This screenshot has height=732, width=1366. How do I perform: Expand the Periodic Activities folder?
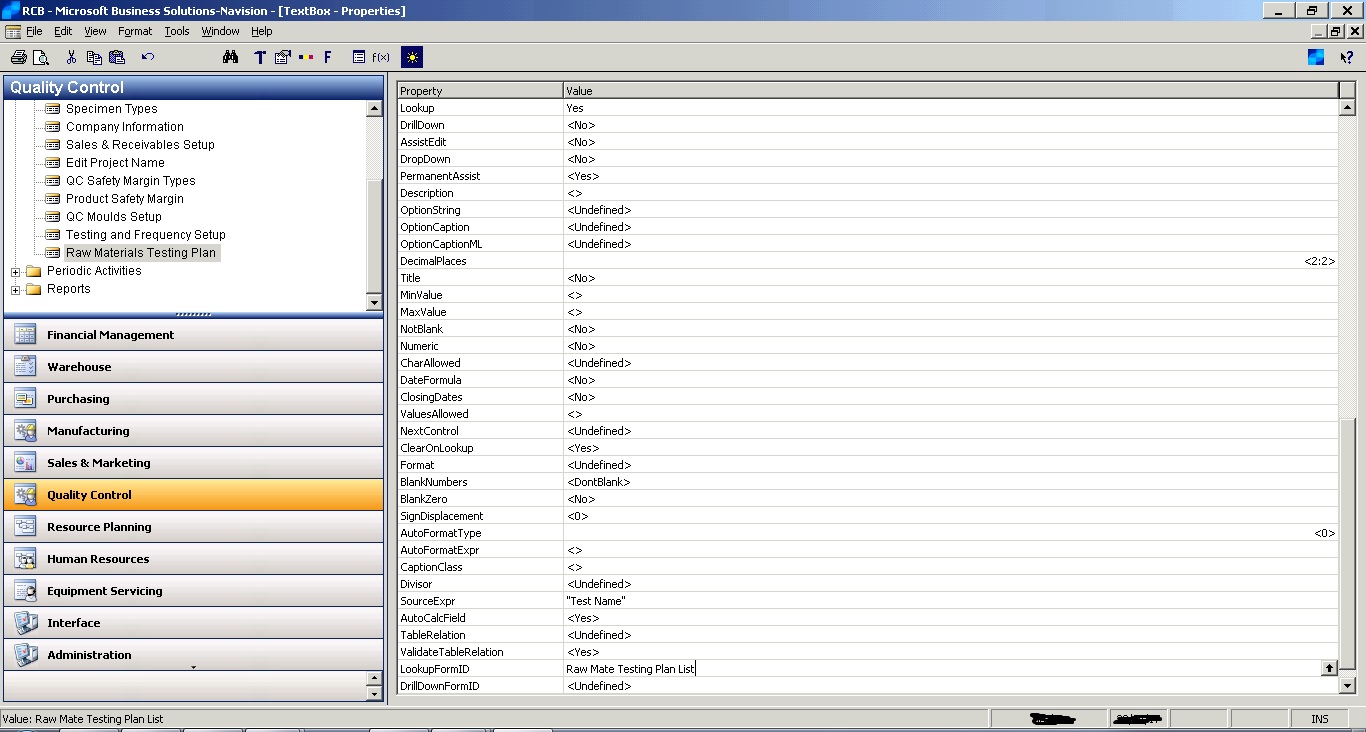(x=15, y=271)
